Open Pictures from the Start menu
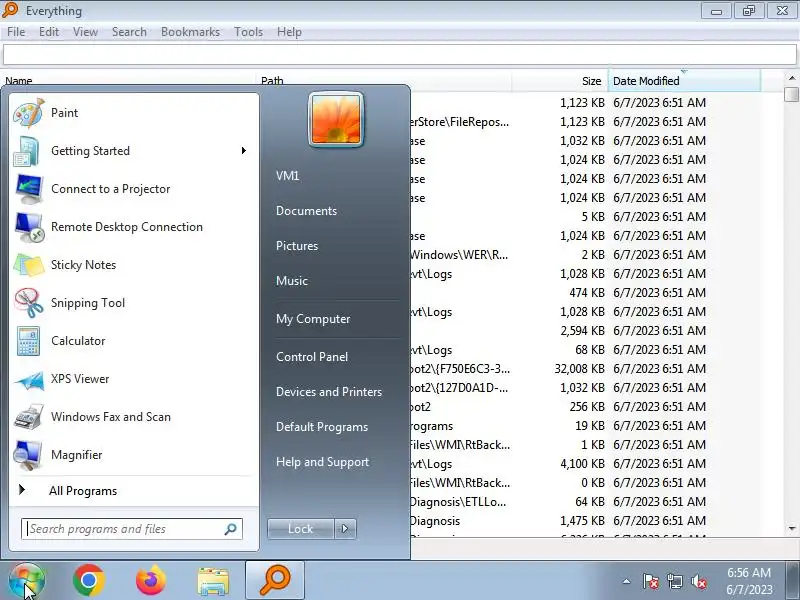Viewport: 800px width, 600px height. (x=297, y=246)
